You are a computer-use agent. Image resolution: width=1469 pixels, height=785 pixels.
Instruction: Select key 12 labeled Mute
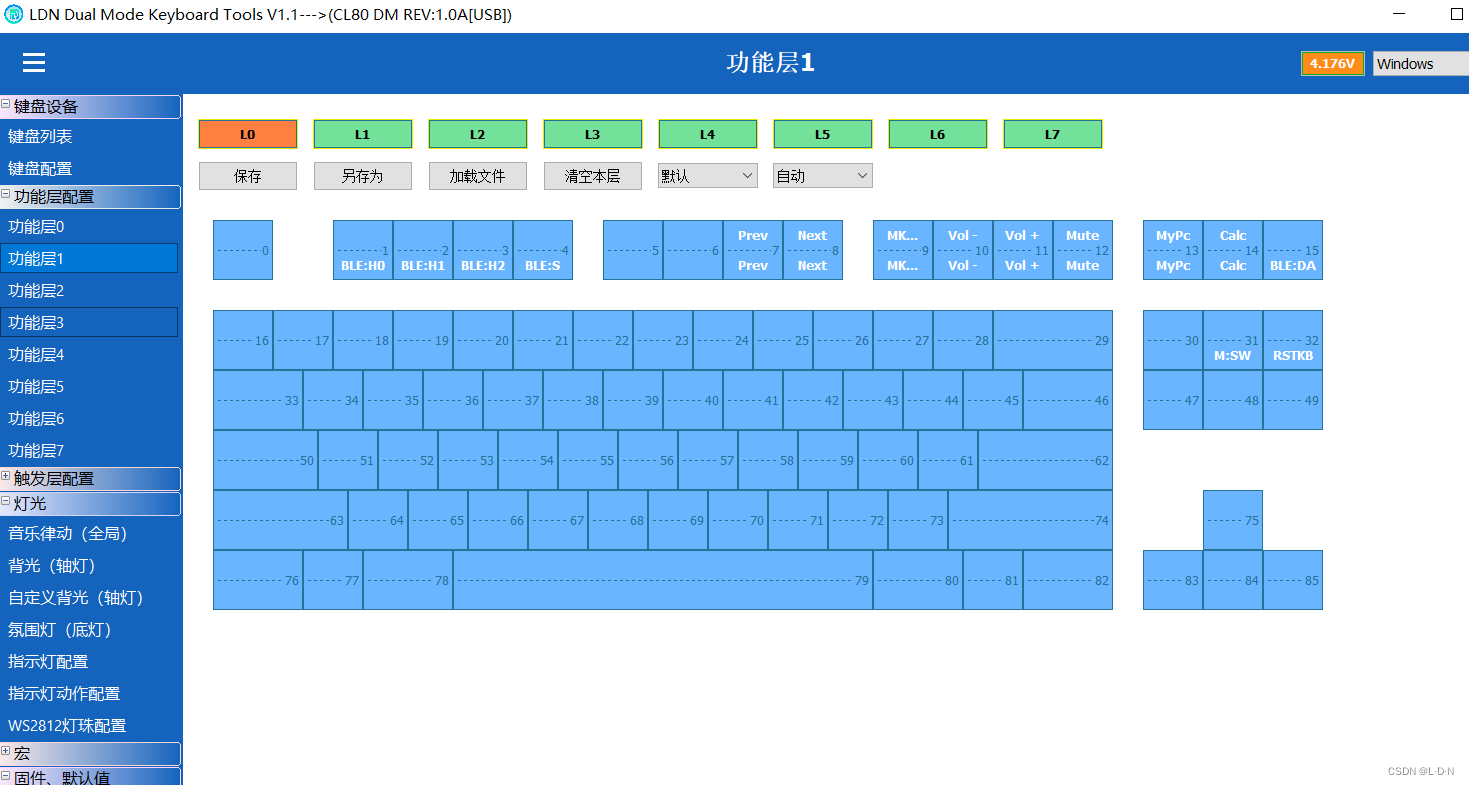click(x=1083, y=250)
